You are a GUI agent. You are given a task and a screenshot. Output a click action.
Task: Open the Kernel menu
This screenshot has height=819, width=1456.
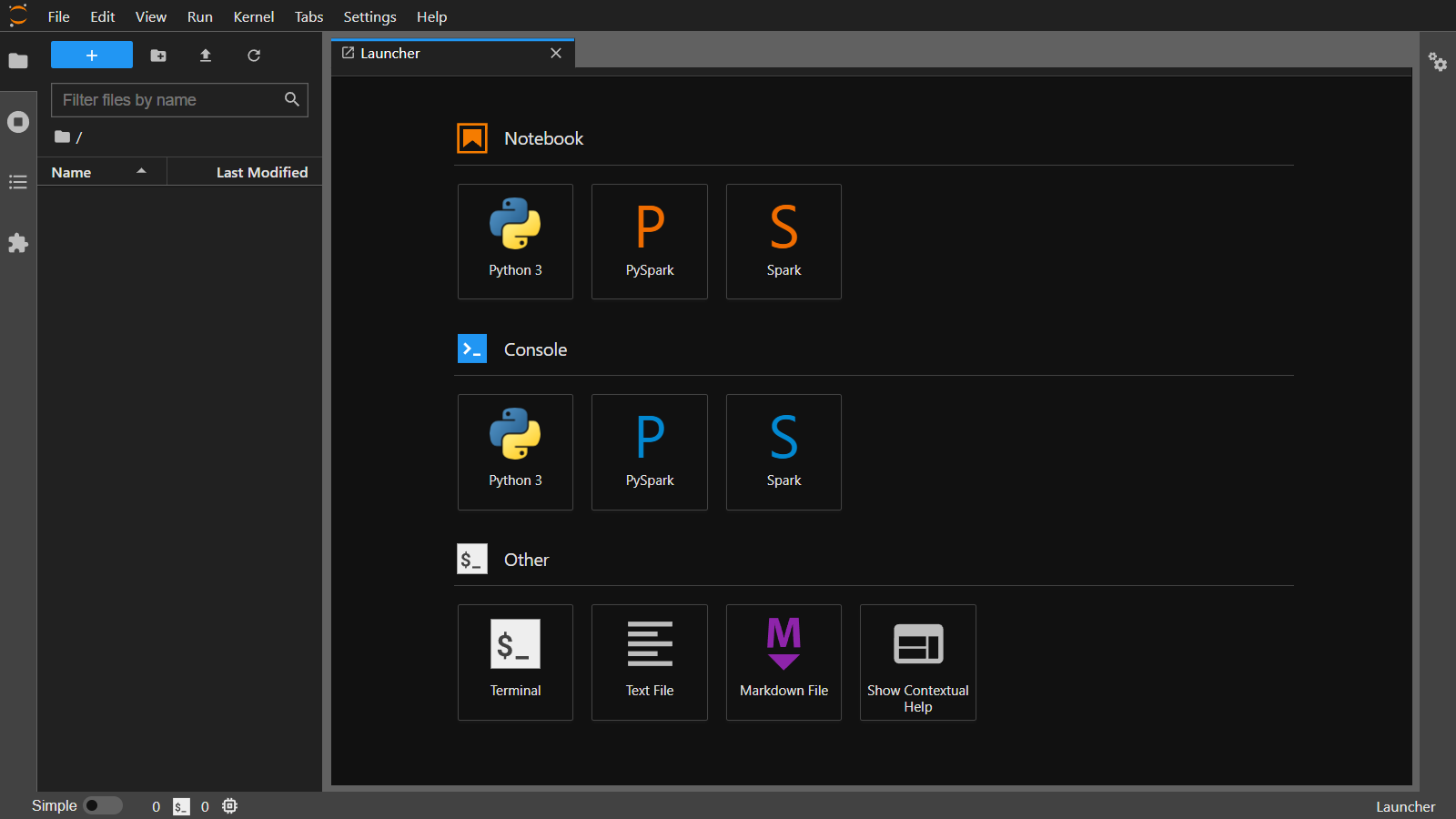coord(253,16)
